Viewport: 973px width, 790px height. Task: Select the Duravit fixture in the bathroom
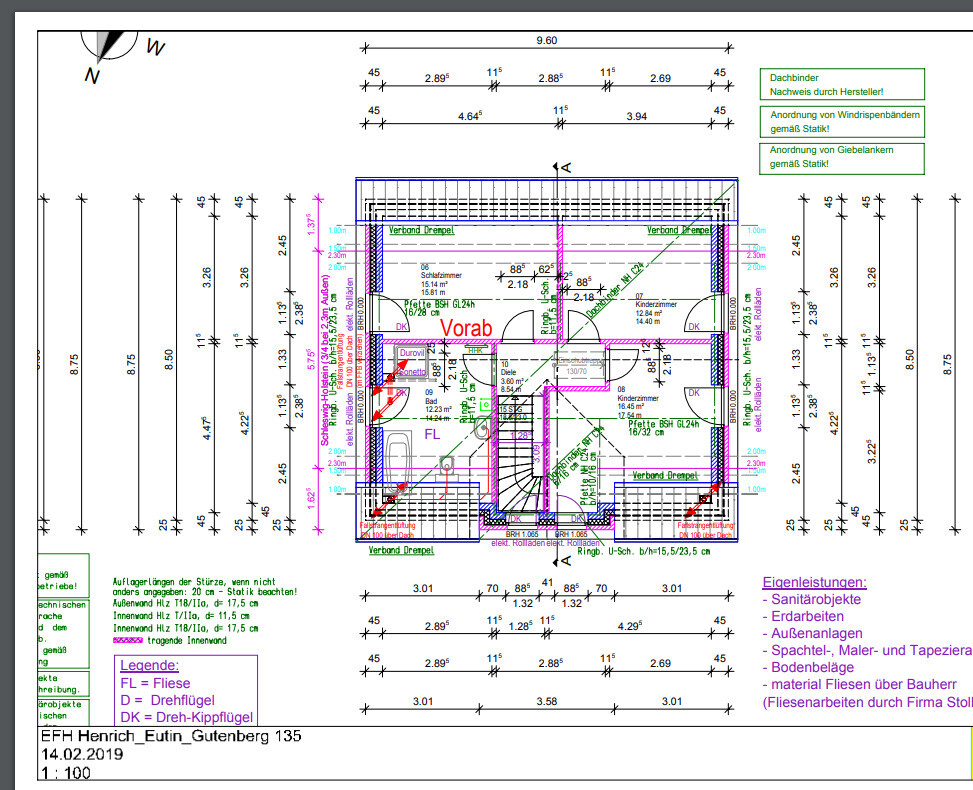[411, 355]
